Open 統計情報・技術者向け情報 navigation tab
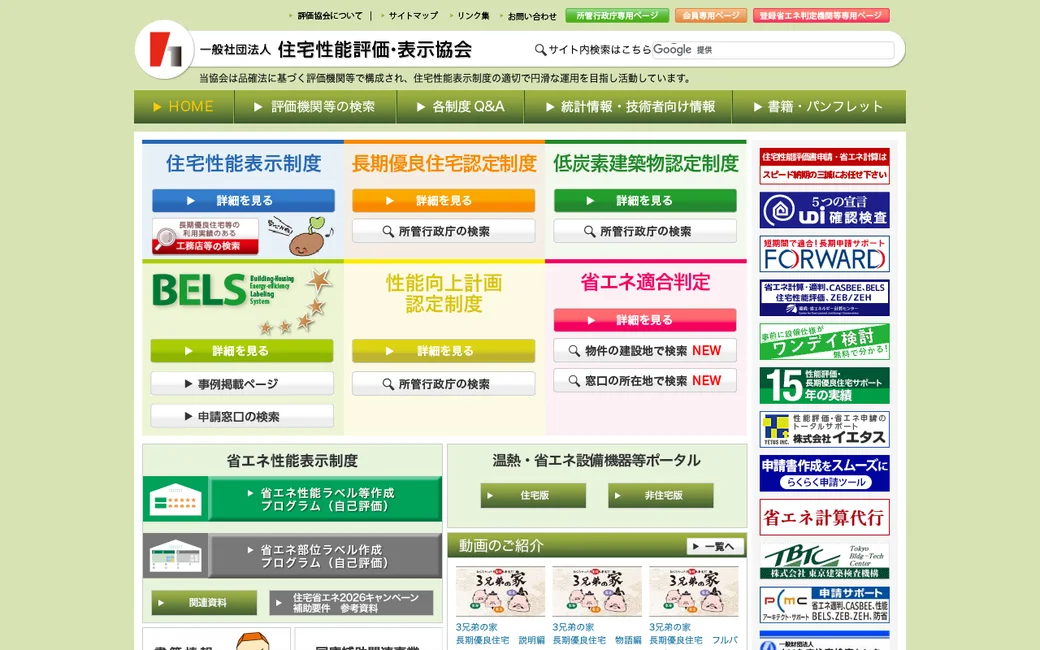Viewport: 1040px width, 650px height. pos(628,107)
